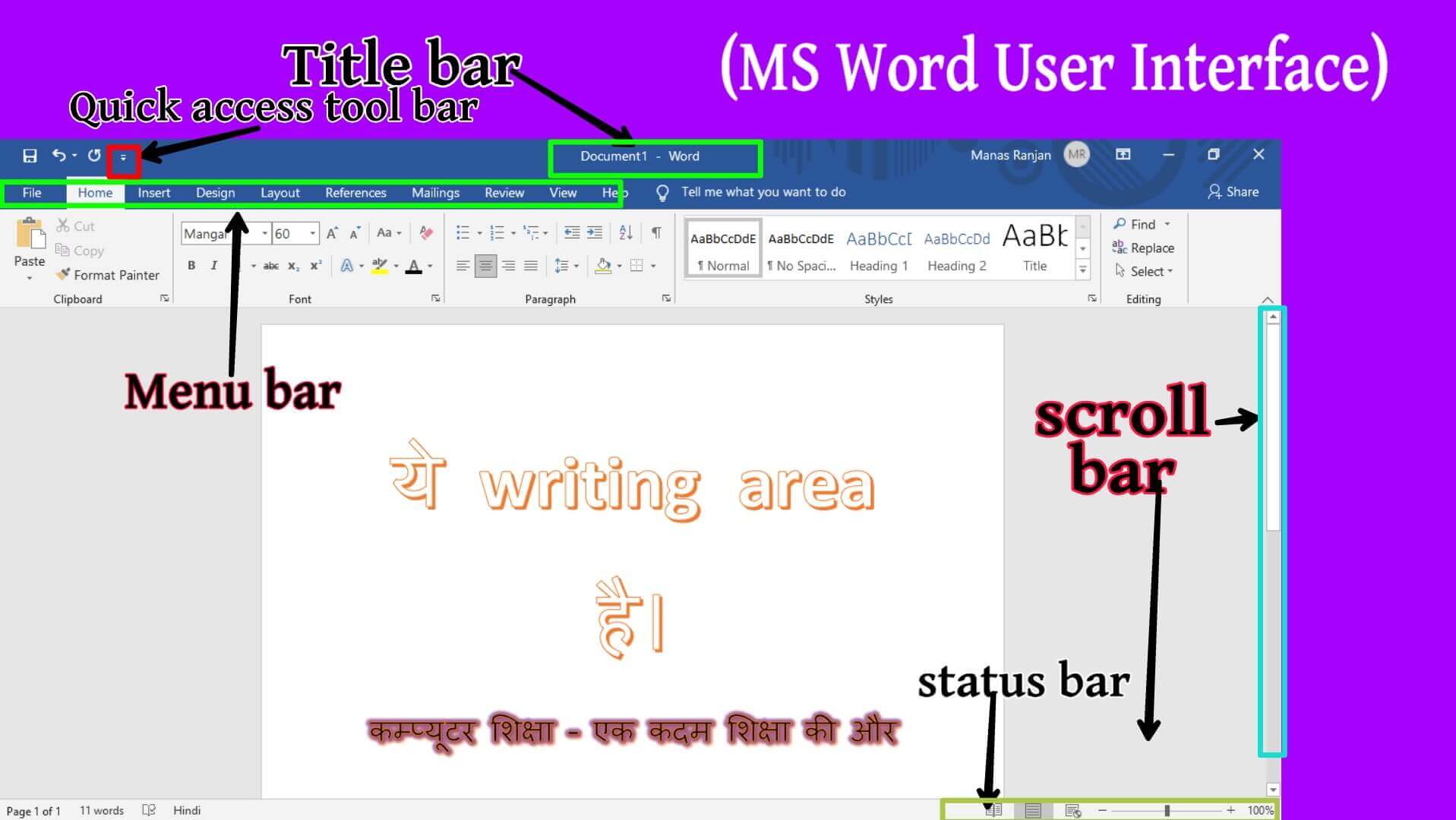This screenshot has width=1456, height=820.
Task: Click the Save icon on Quick Access Toolbar
Action: click(x=30, y=155)
